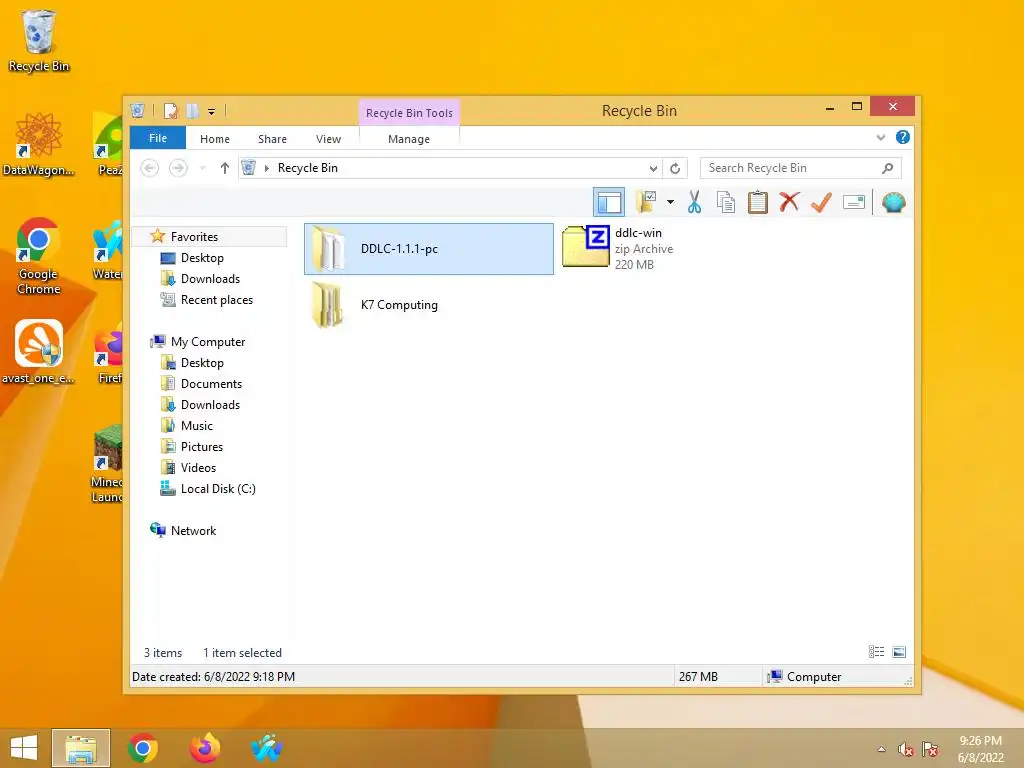Click the Windows Start button
1024x768 pixels.
pyautogui.click(x=24, y=748)
